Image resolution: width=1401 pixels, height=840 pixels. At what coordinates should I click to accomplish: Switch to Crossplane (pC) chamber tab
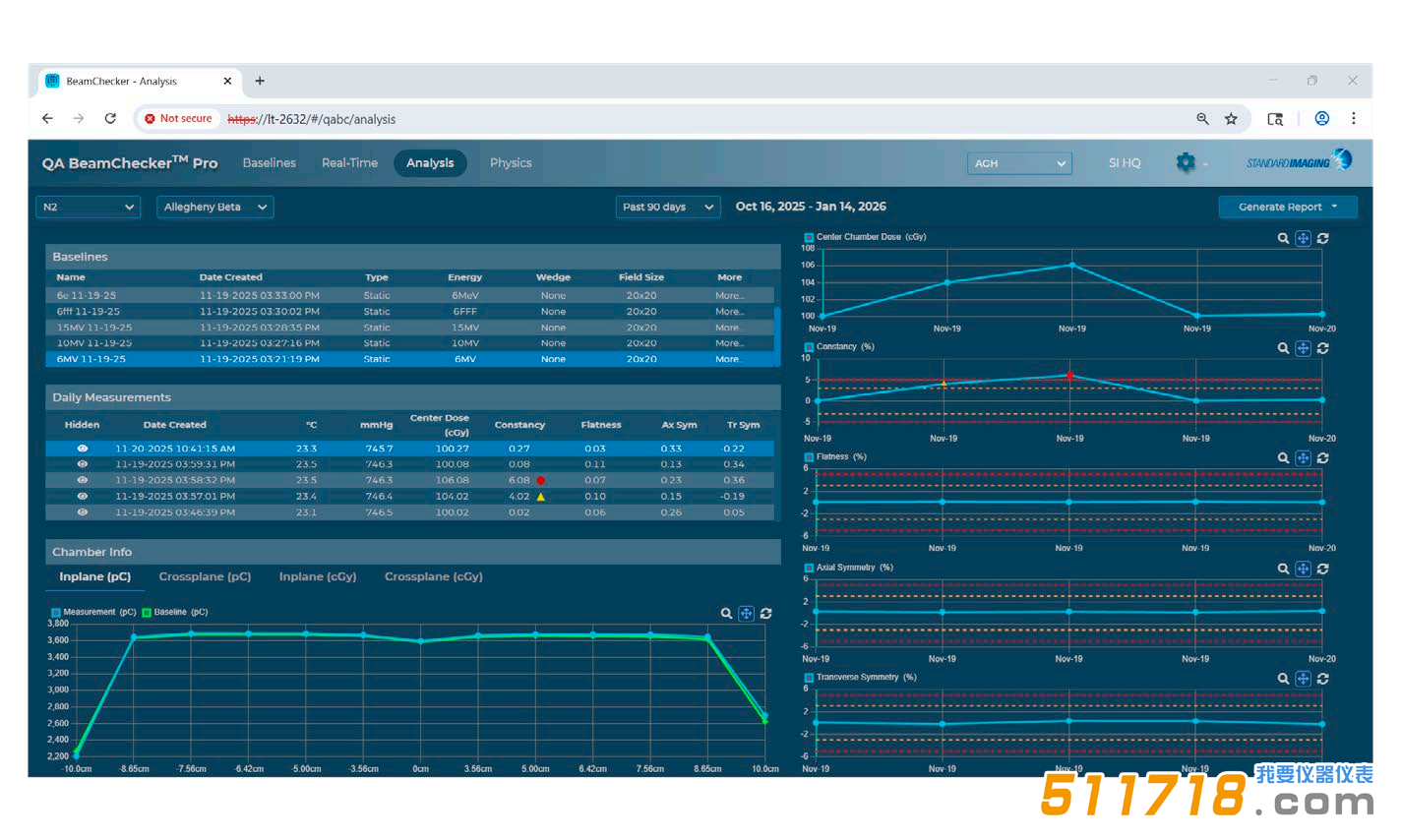click(x=205, y=576)
